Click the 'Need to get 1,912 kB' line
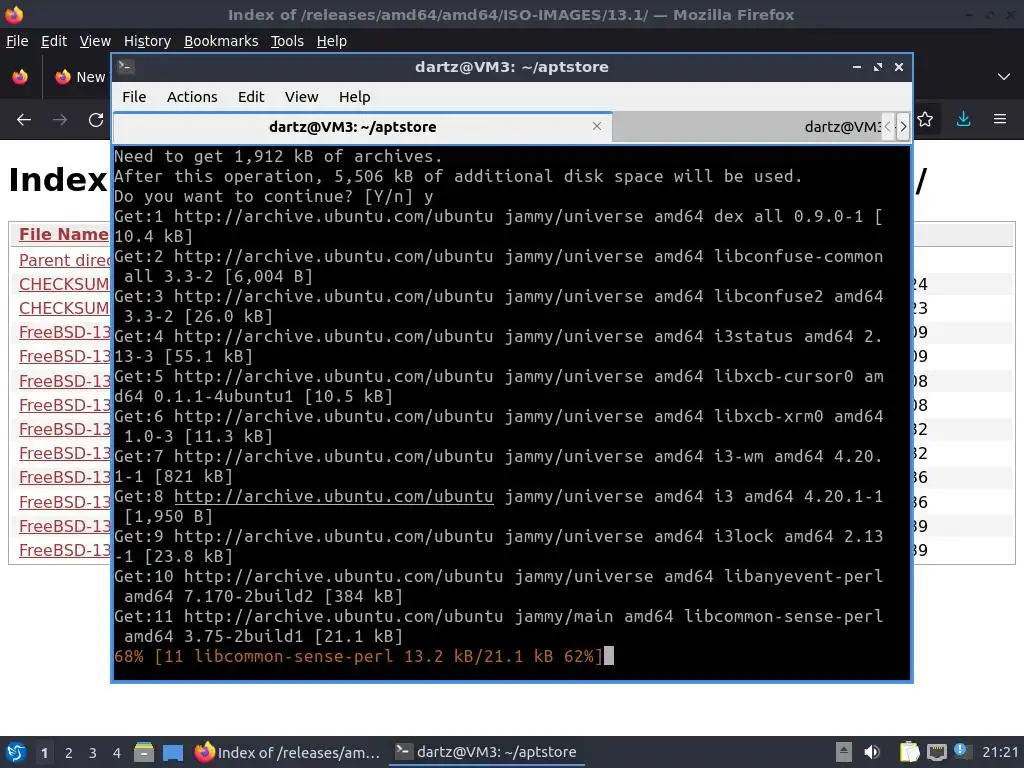Screen dimensions: 1024x768 click(x=278, y=156)
